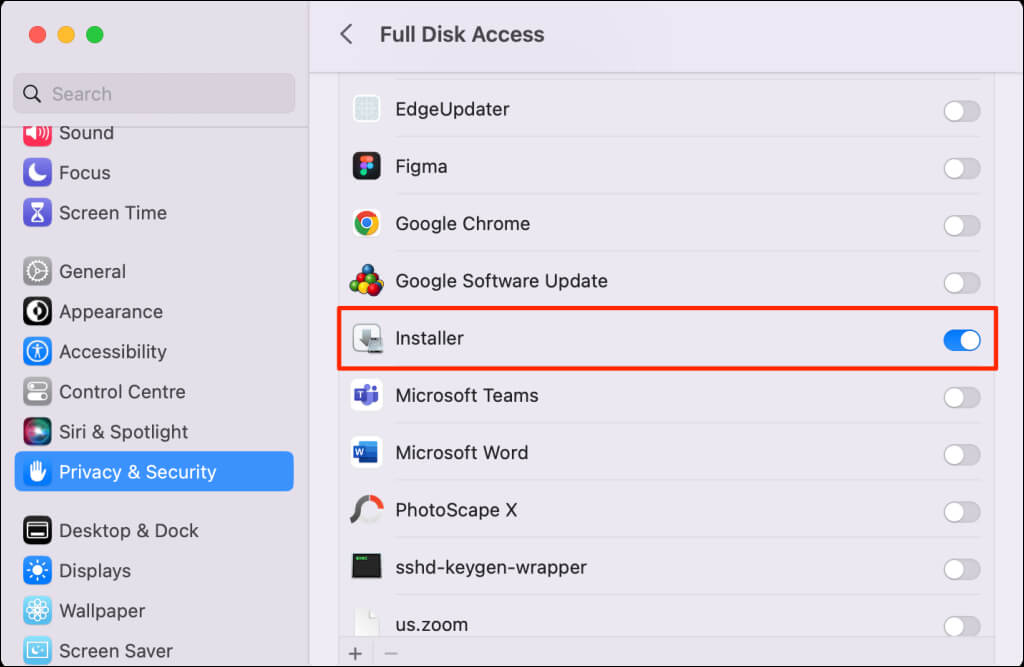Click the us.zoom document icon

point(366,623)
